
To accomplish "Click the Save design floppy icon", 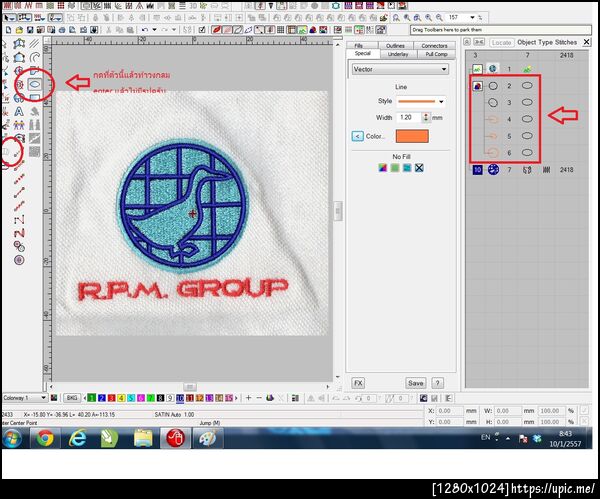I will pos(30,30).
